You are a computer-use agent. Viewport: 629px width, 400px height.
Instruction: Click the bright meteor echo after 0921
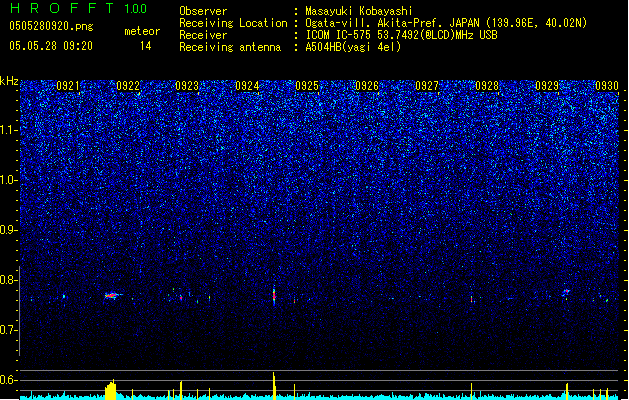[112, 296]
